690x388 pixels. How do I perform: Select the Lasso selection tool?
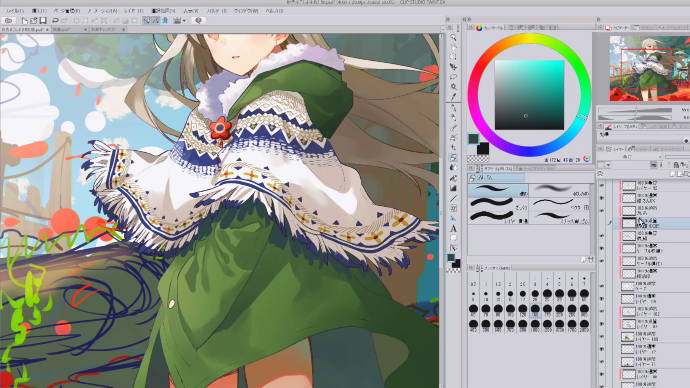tap(453, 77)
